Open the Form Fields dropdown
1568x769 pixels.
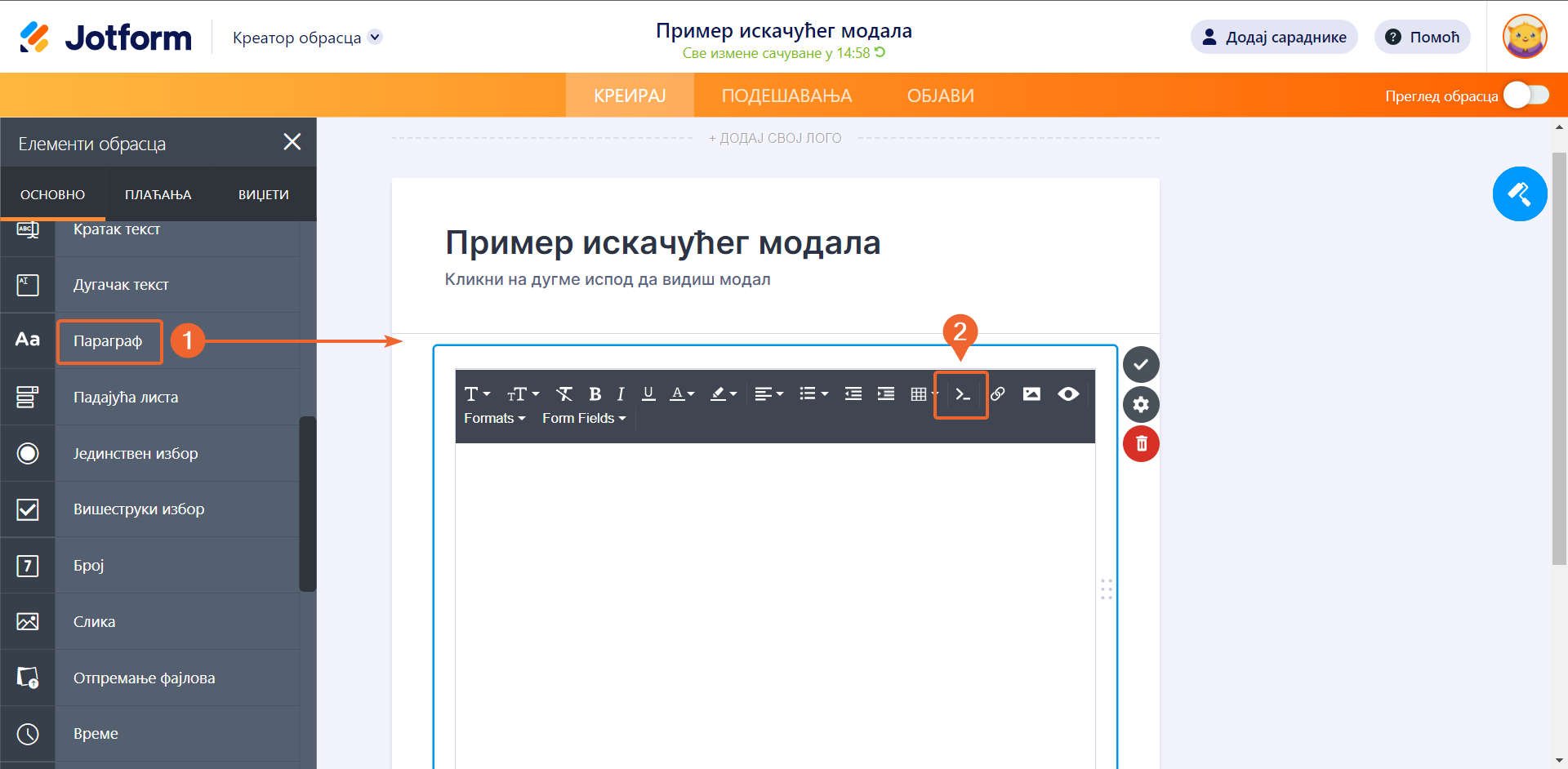coord(584,418)
